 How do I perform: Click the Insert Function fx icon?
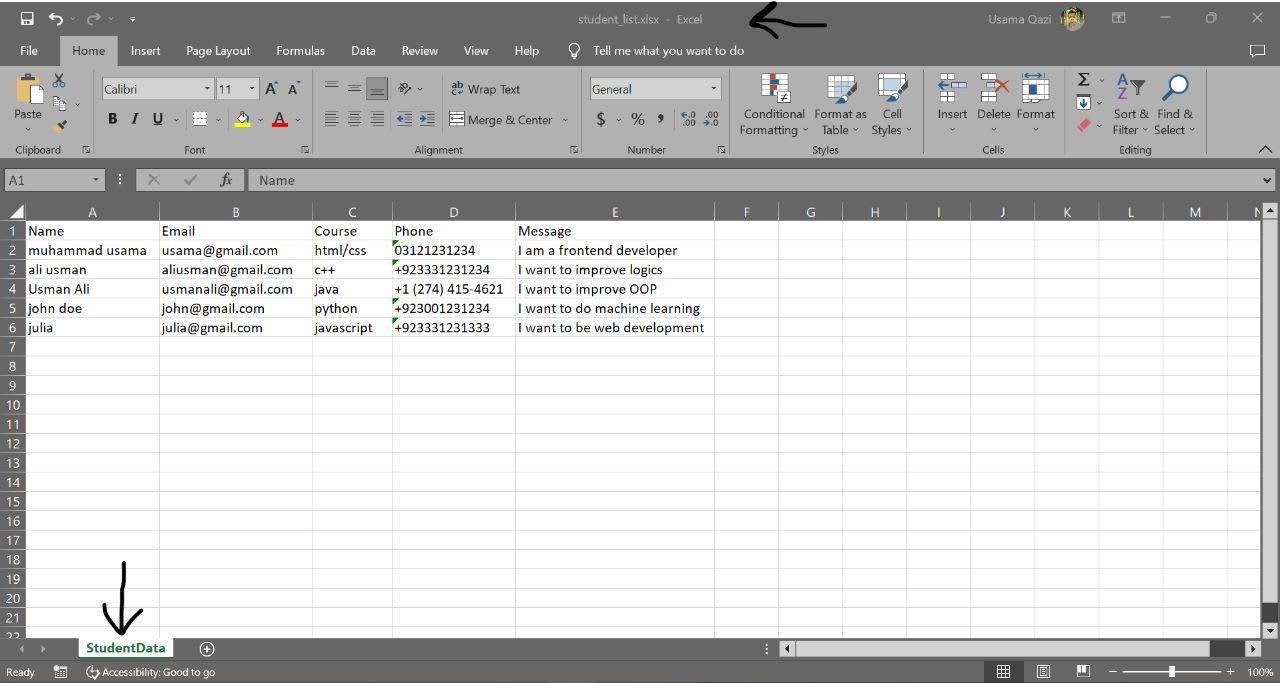[x=226, y=180]
